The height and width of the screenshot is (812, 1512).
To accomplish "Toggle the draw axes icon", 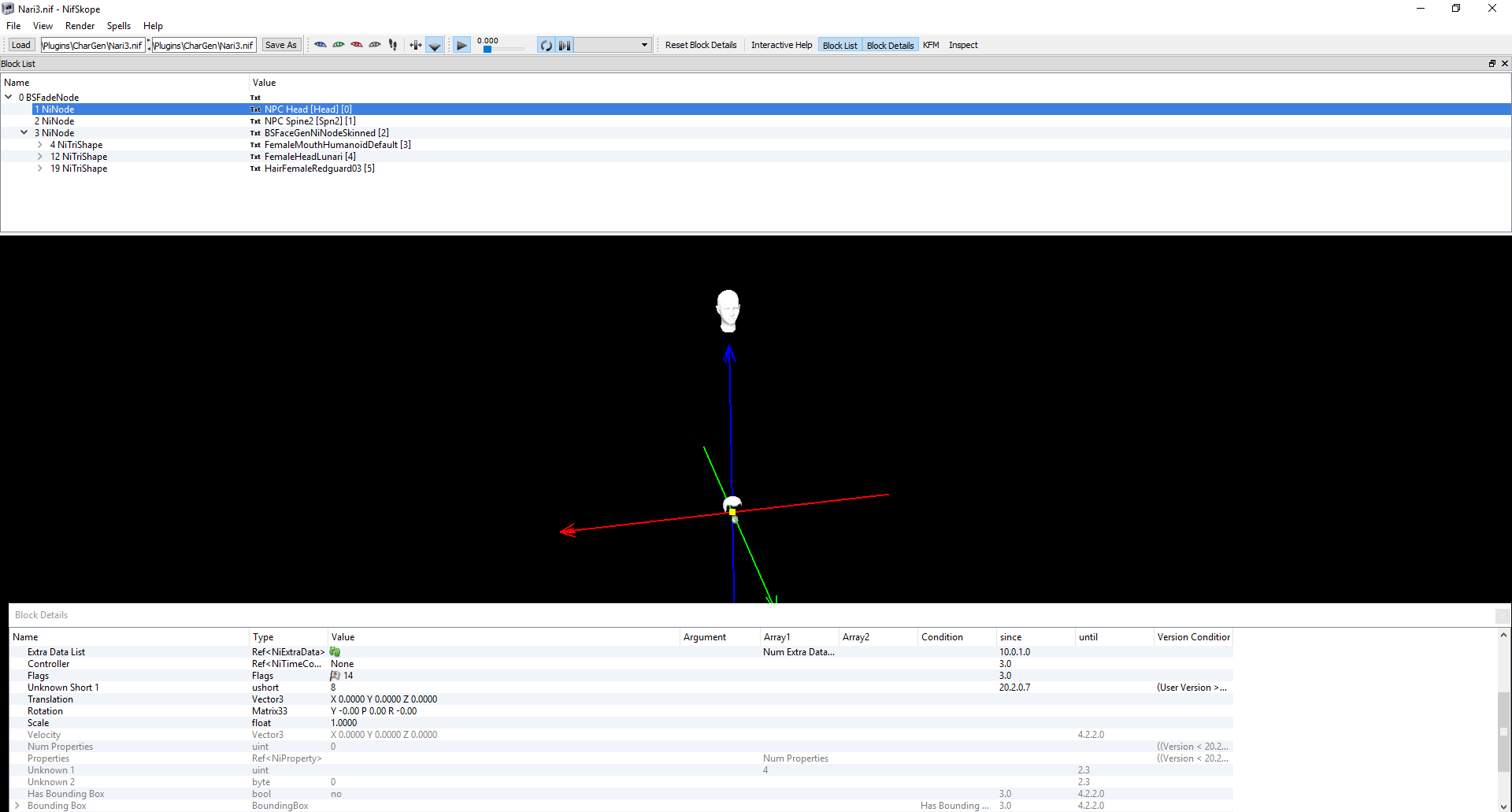I will (x=416, y=45).
